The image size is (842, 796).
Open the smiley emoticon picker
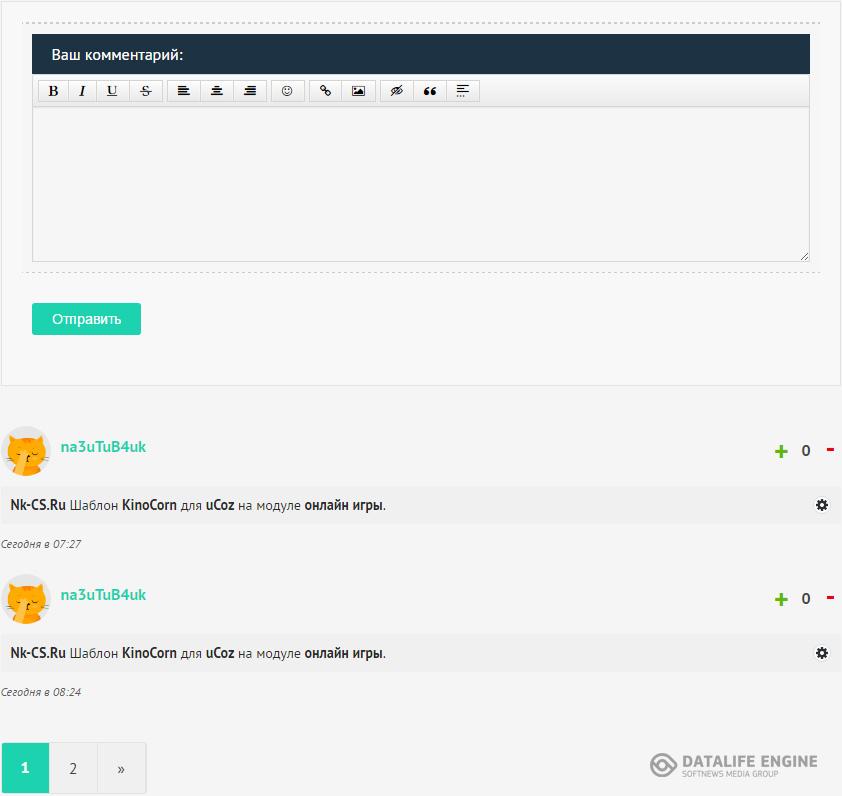287,91
